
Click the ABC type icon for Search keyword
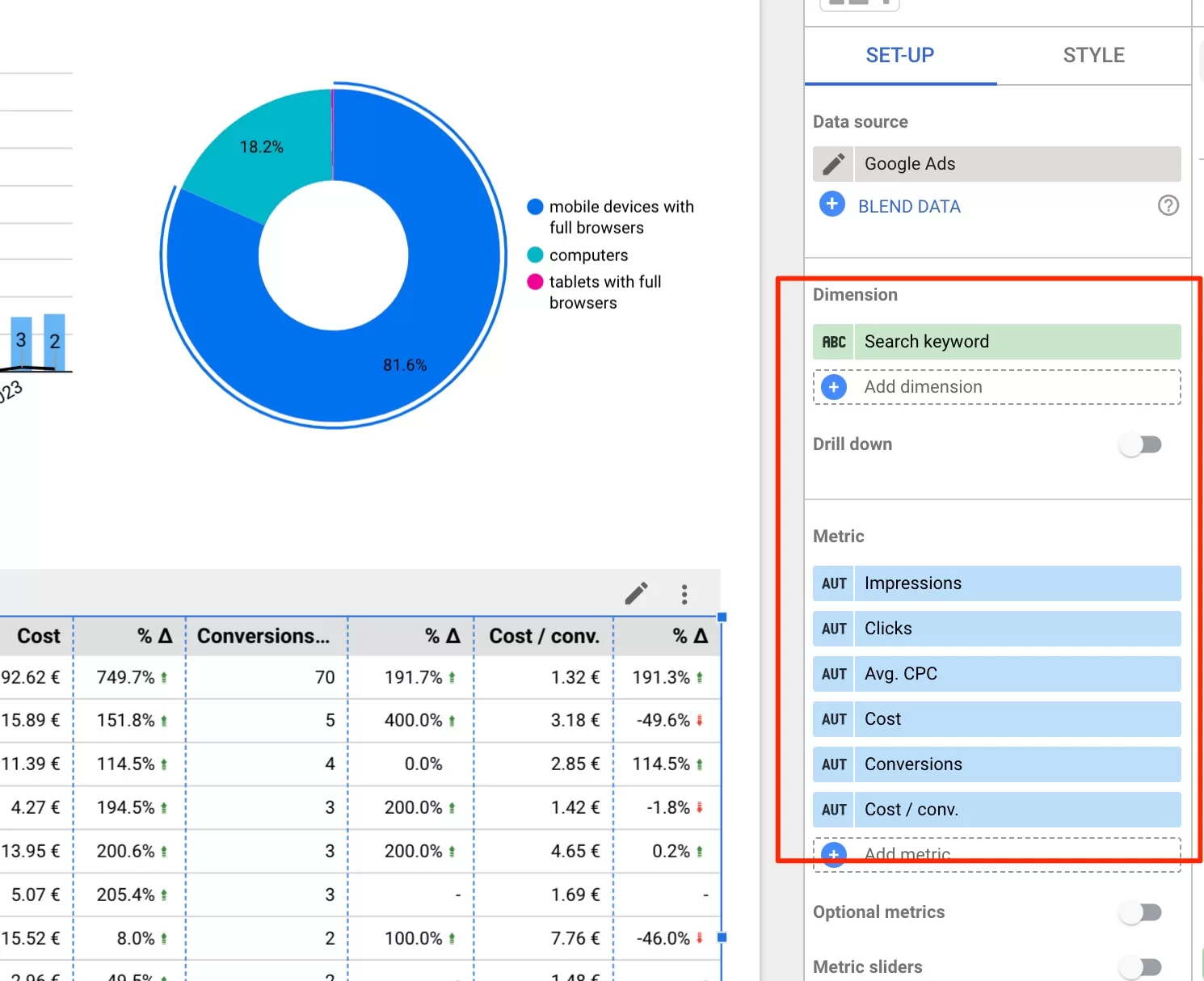pos(833,342)
